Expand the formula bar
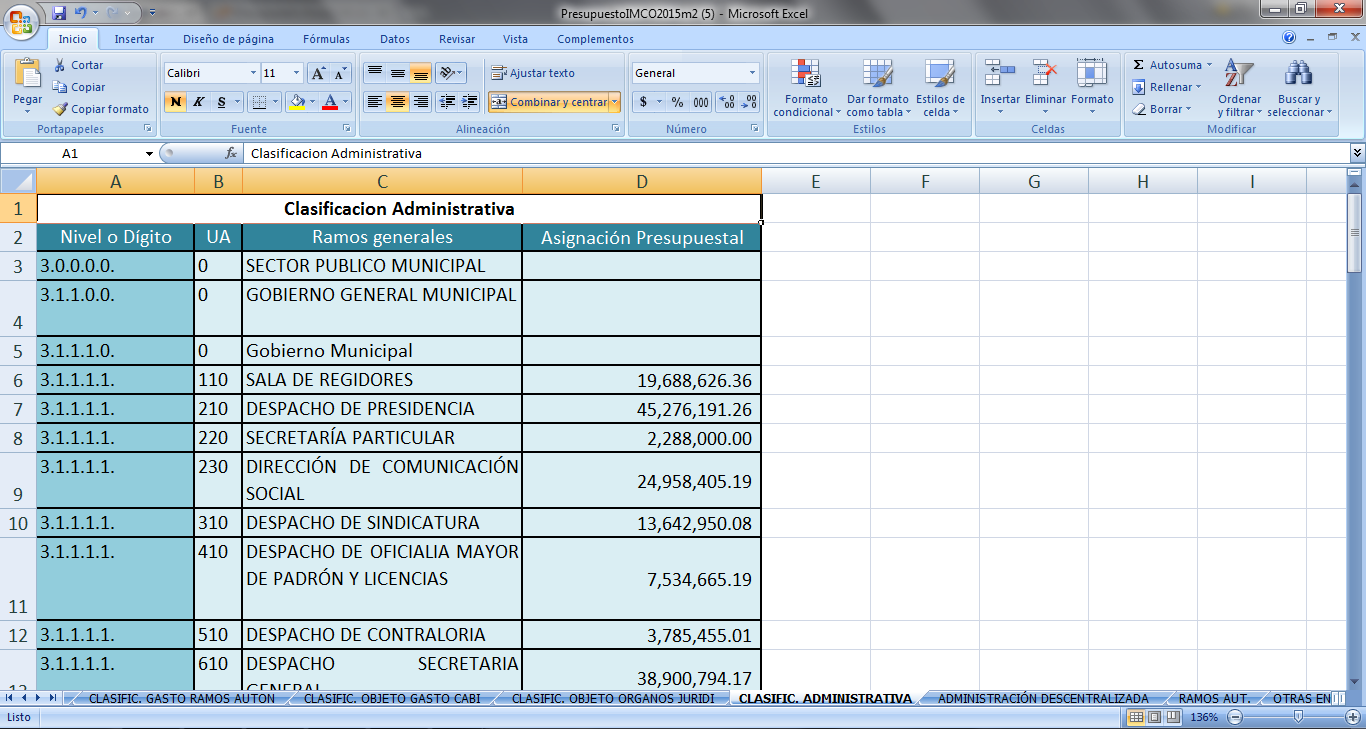 click(1357, 153)
